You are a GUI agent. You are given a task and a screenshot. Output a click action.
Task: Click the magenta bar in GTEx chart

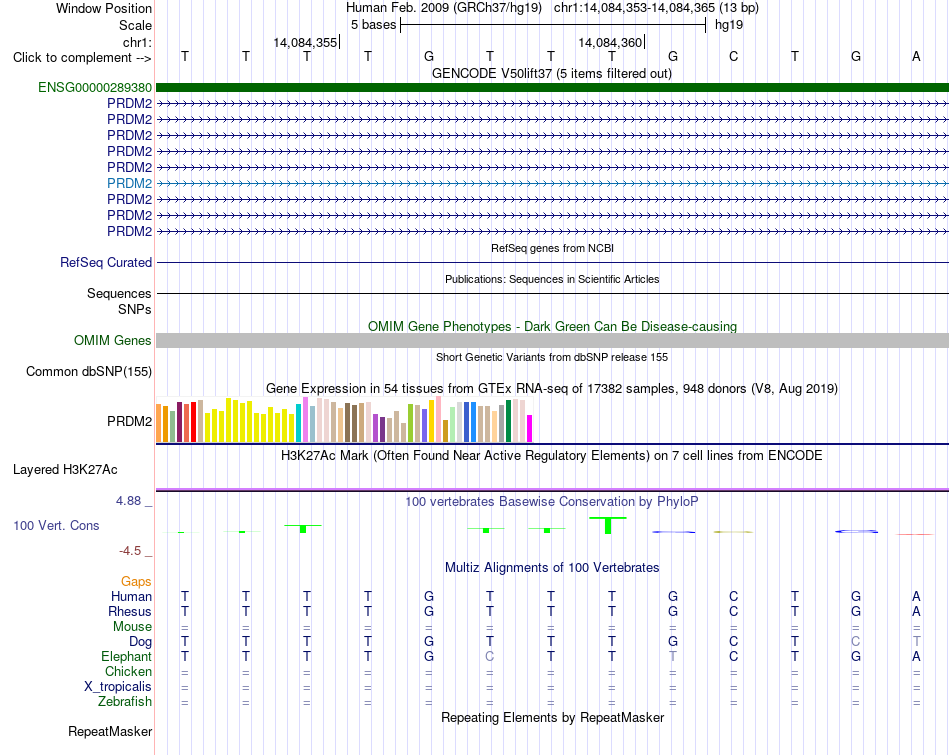coord(530,428)
